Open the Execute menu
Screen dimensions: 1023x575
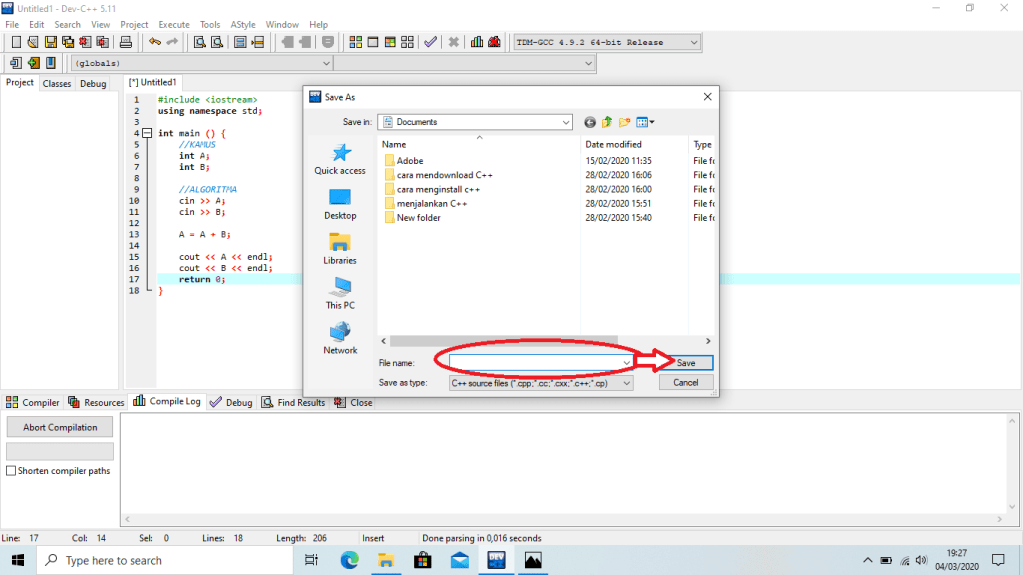click(x=173, y=24)
